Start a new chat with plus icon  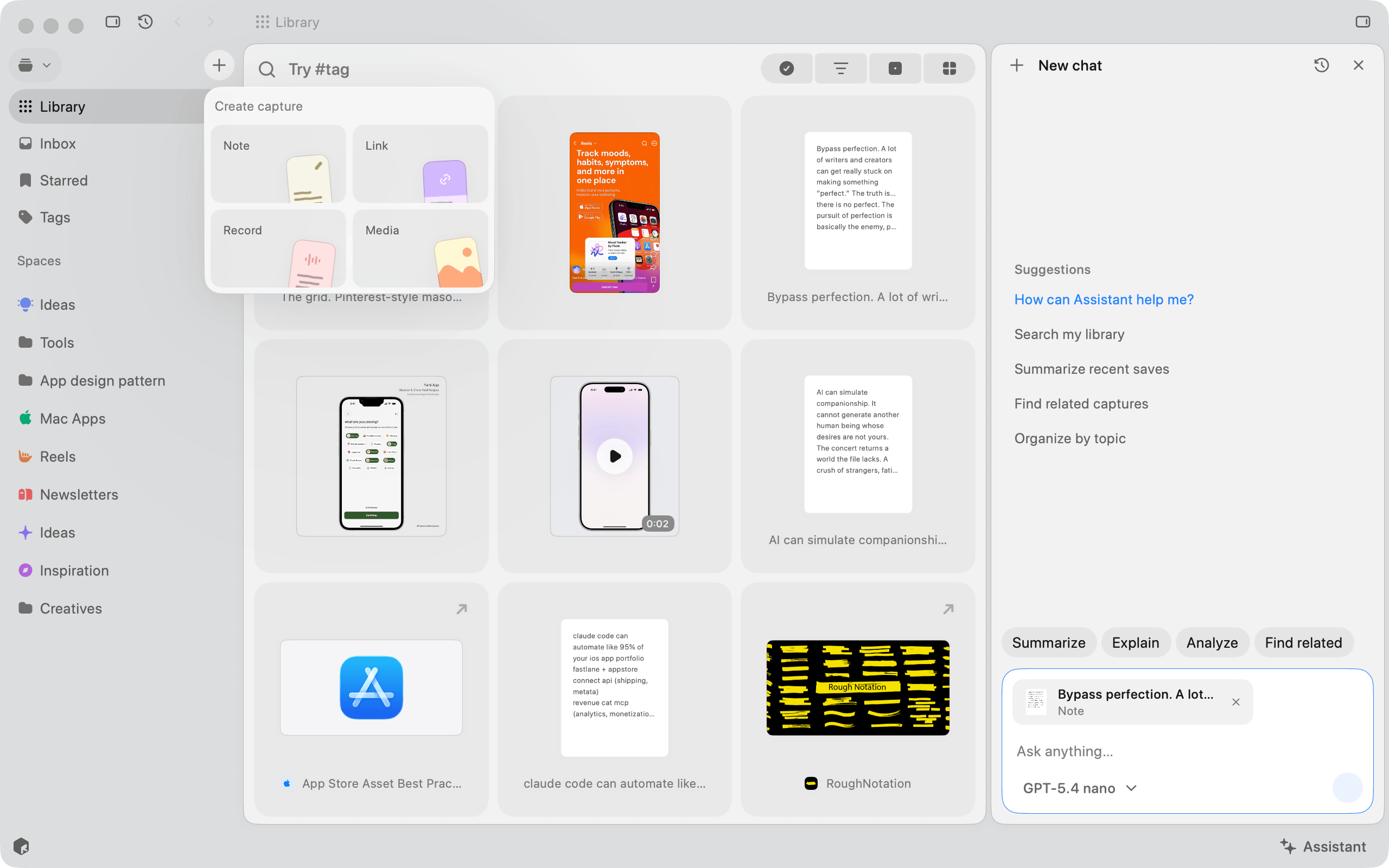pos(1016,66)
